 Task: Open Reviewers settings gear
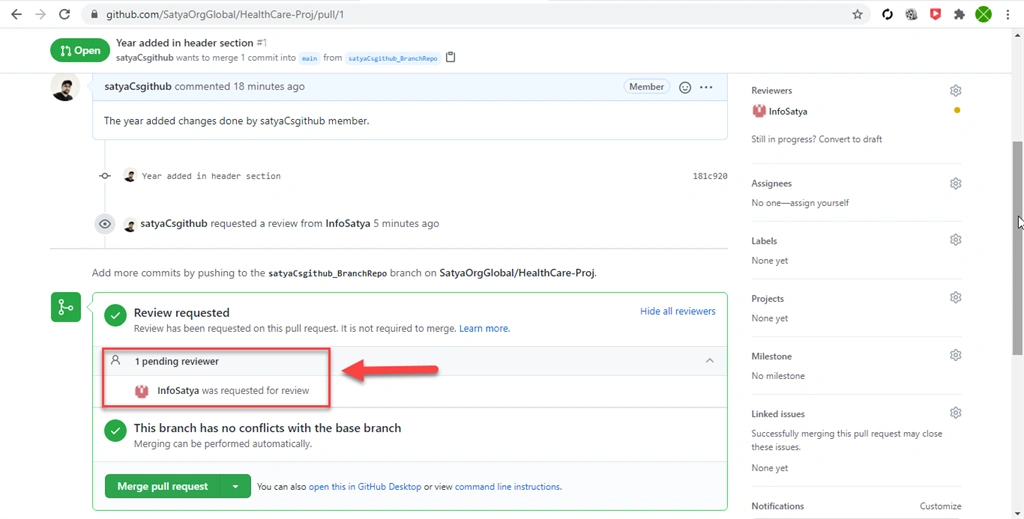click(955, 91)
